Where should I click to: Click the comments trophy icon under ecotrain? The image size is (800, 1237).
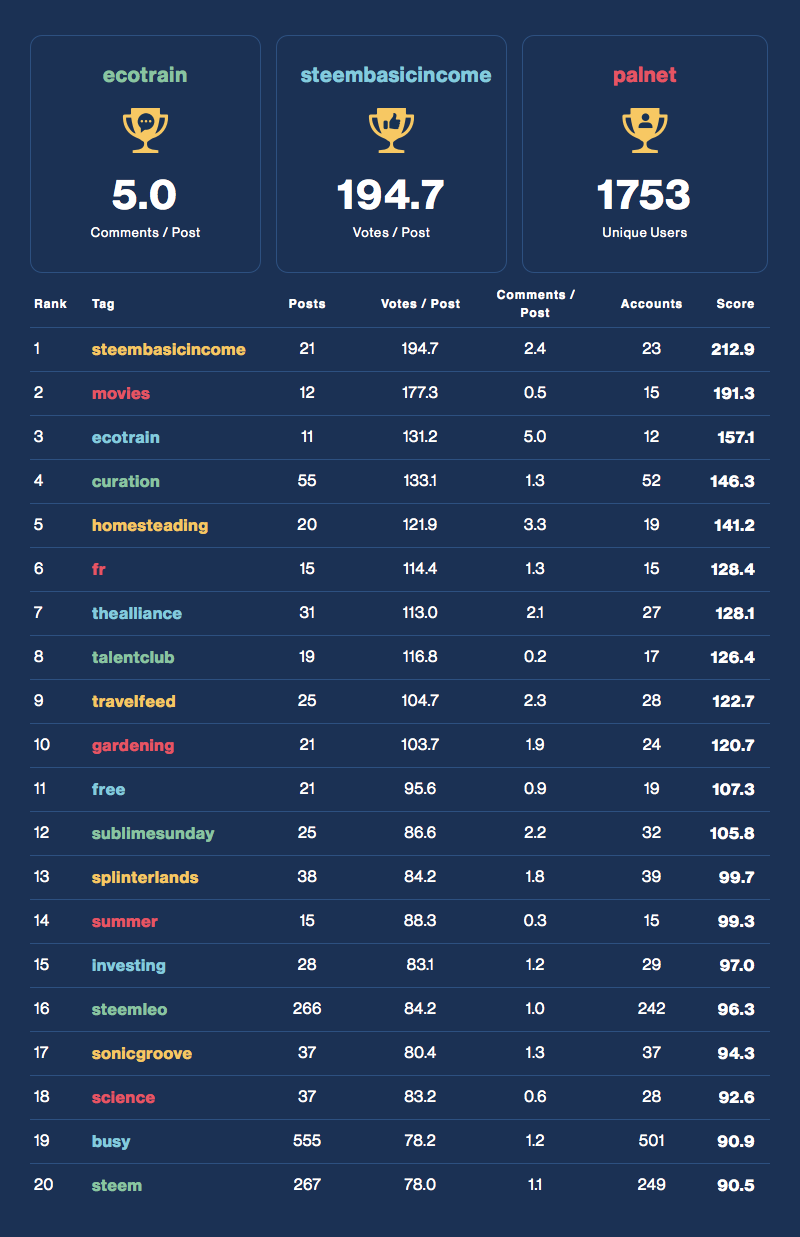[x=145, y=131]
